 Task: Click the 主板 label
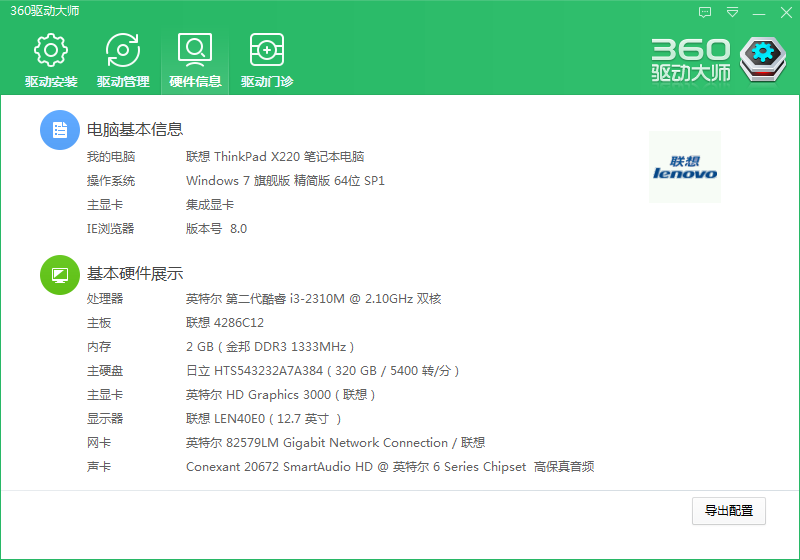99,322
